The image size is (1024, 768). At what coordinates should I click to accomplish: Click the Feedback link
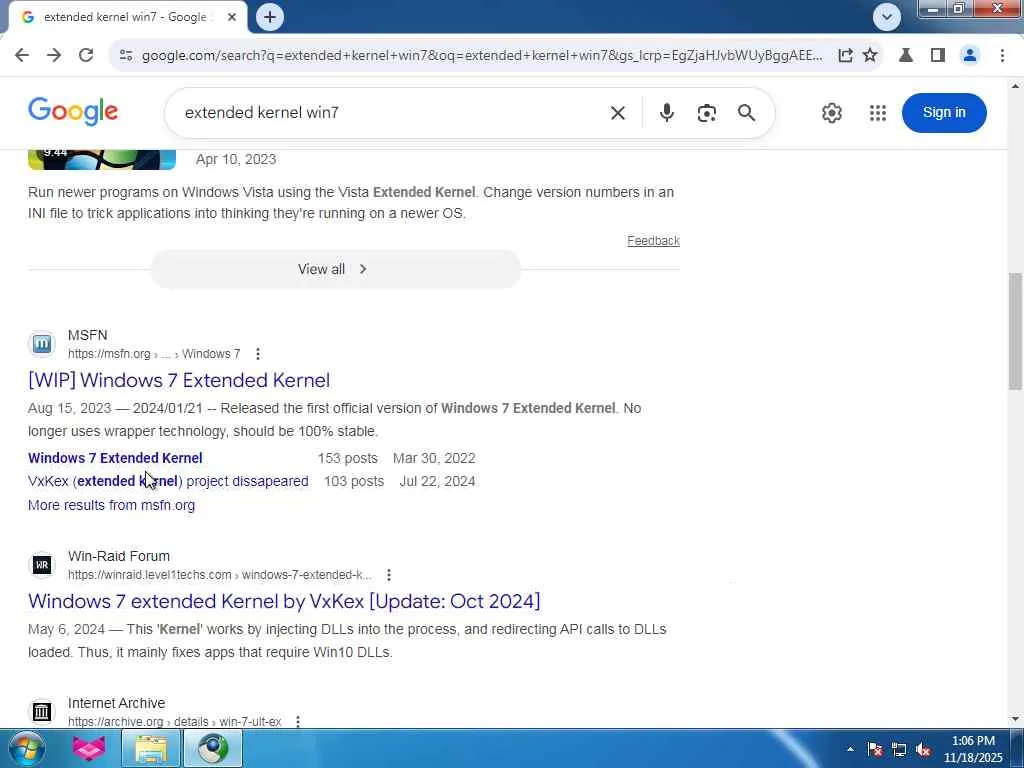click(x=653, y=241)
